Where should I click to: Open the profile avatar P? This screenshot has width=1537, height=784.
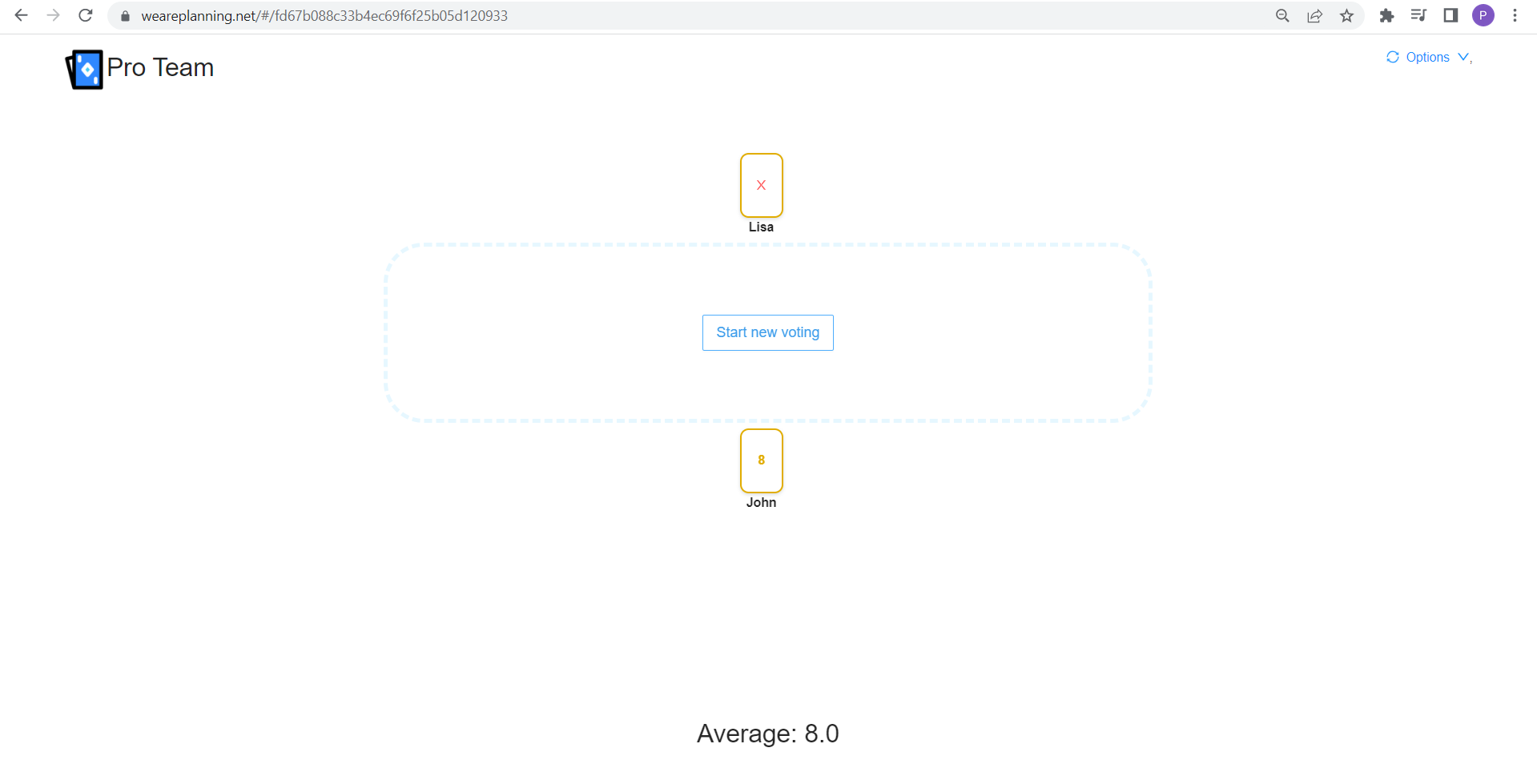click(1483, 16)
